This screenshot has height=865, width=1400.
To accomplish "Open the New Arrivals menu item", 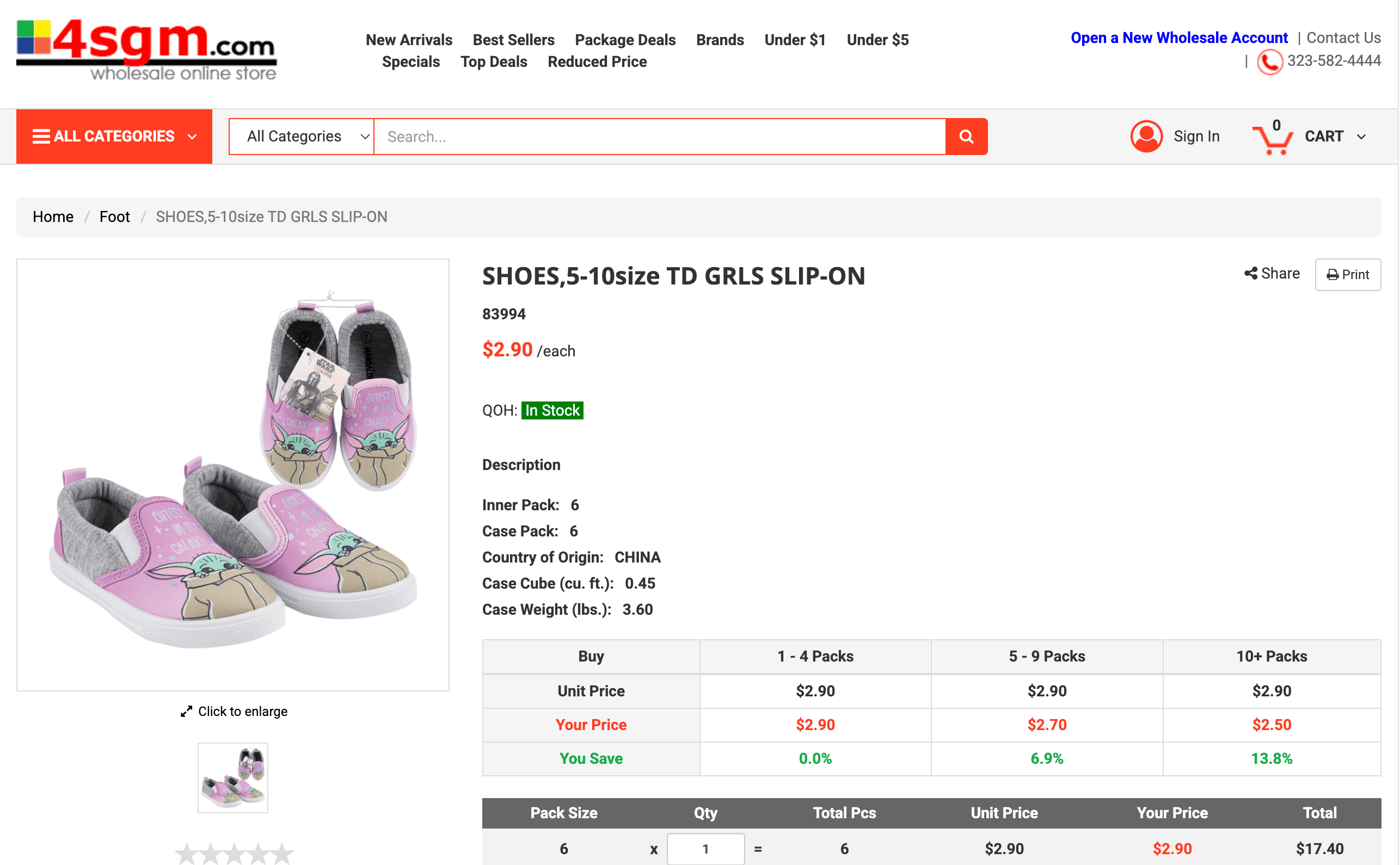I will [409, 40].
